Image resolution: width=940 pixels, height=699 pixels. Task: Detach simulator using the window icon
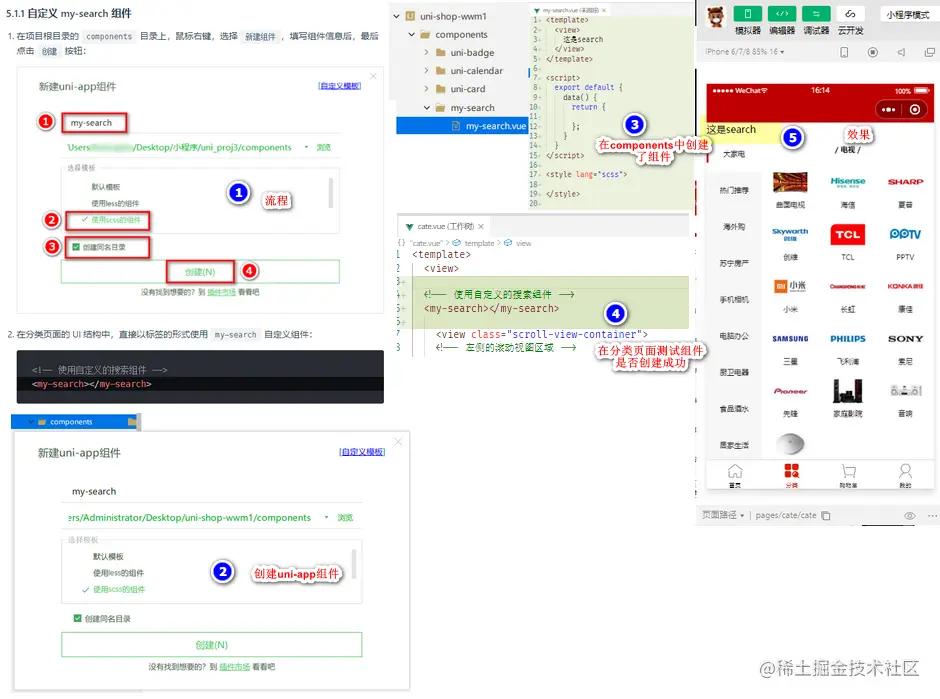pos(929,52)
